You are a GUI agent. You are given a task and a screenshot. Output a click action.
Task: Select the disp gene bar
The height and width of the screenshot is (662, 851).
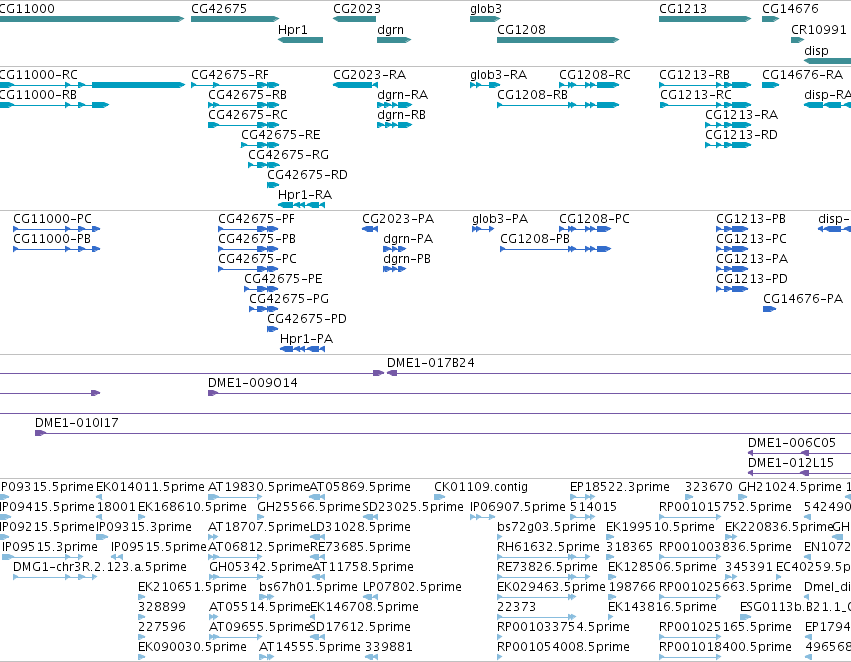point(828,61)
